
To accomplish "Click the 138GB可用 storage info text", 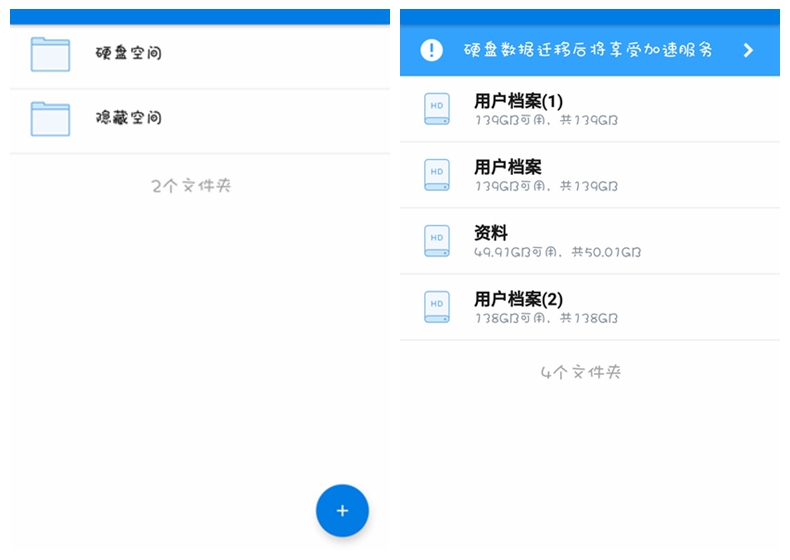I will (546, 318).
